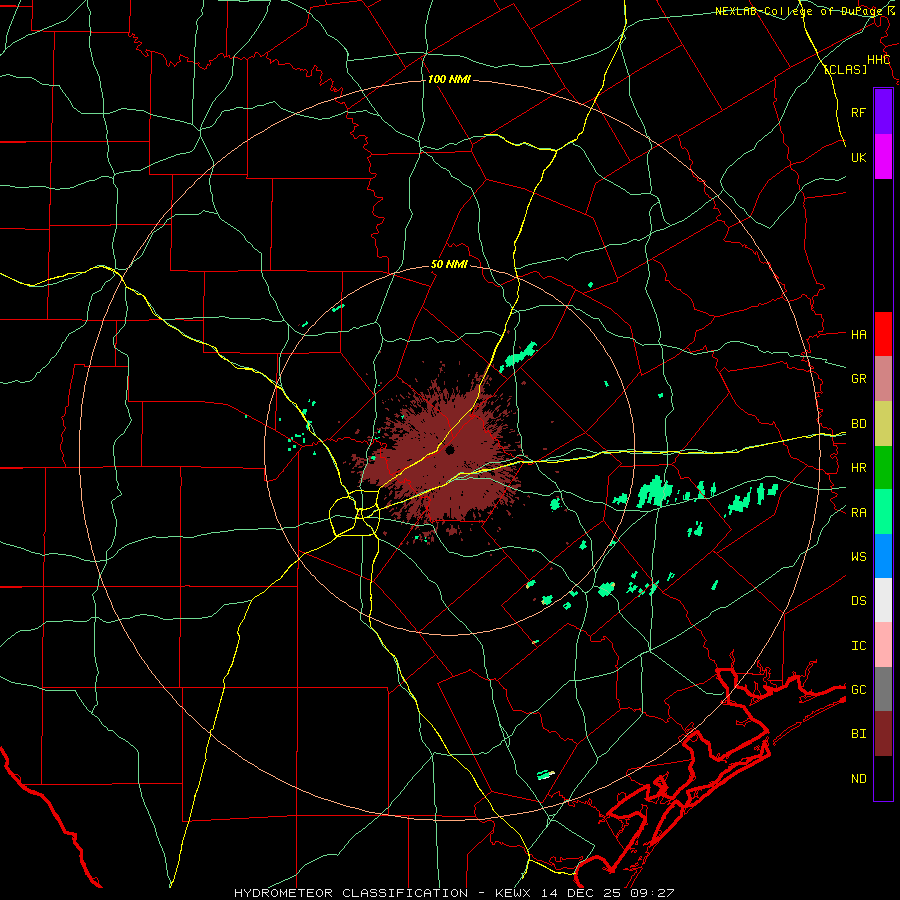Click the 50 NMI range ring label
Screen dimensions: 900x900
[449, 264]
